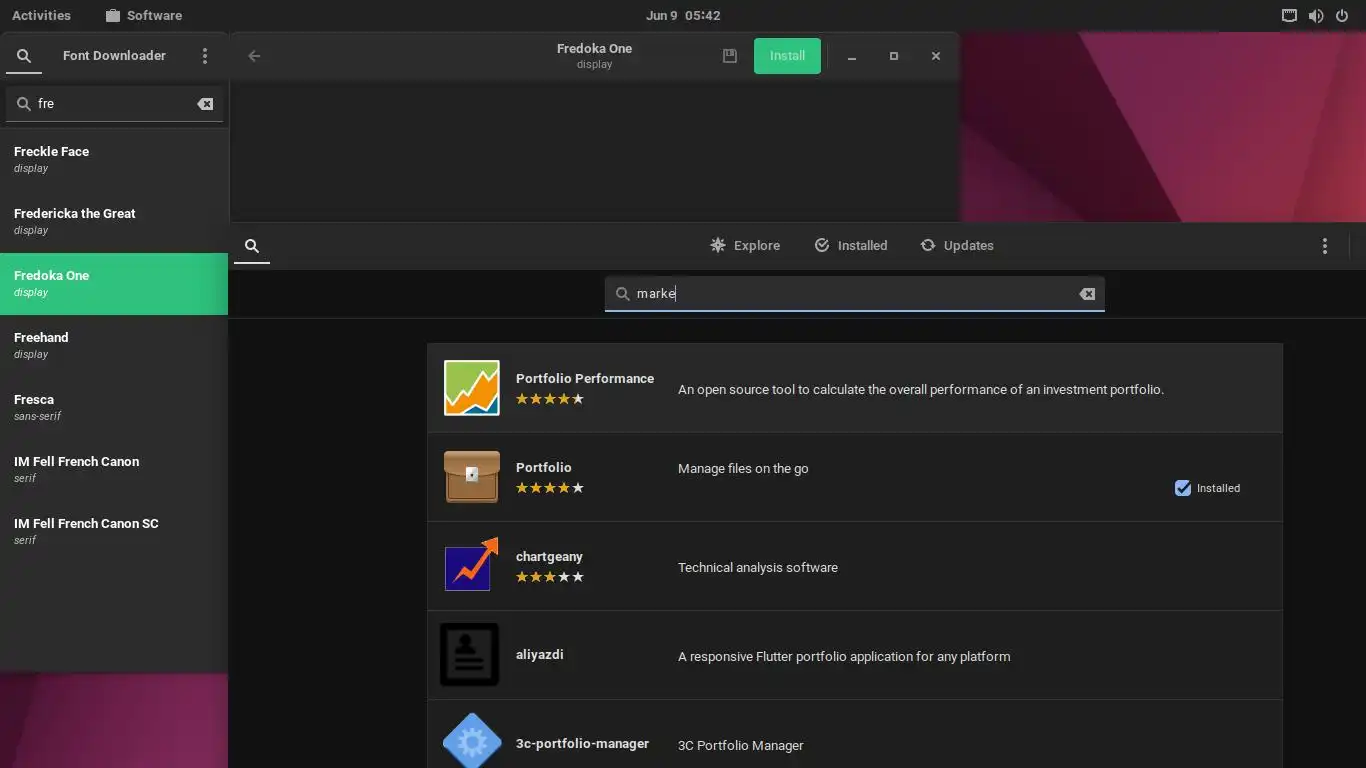Click the 'aliyazdi' result name
The image size is (1366, 768).
(540, 655)
